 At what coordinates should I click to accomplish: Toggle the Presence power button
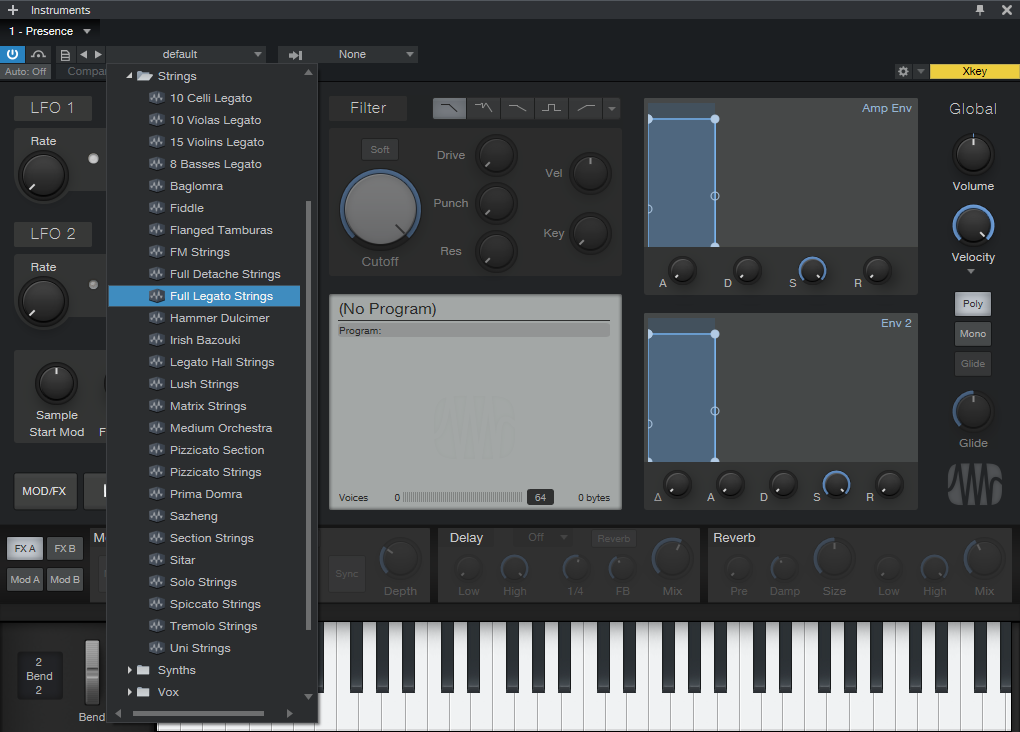(12, 55)
